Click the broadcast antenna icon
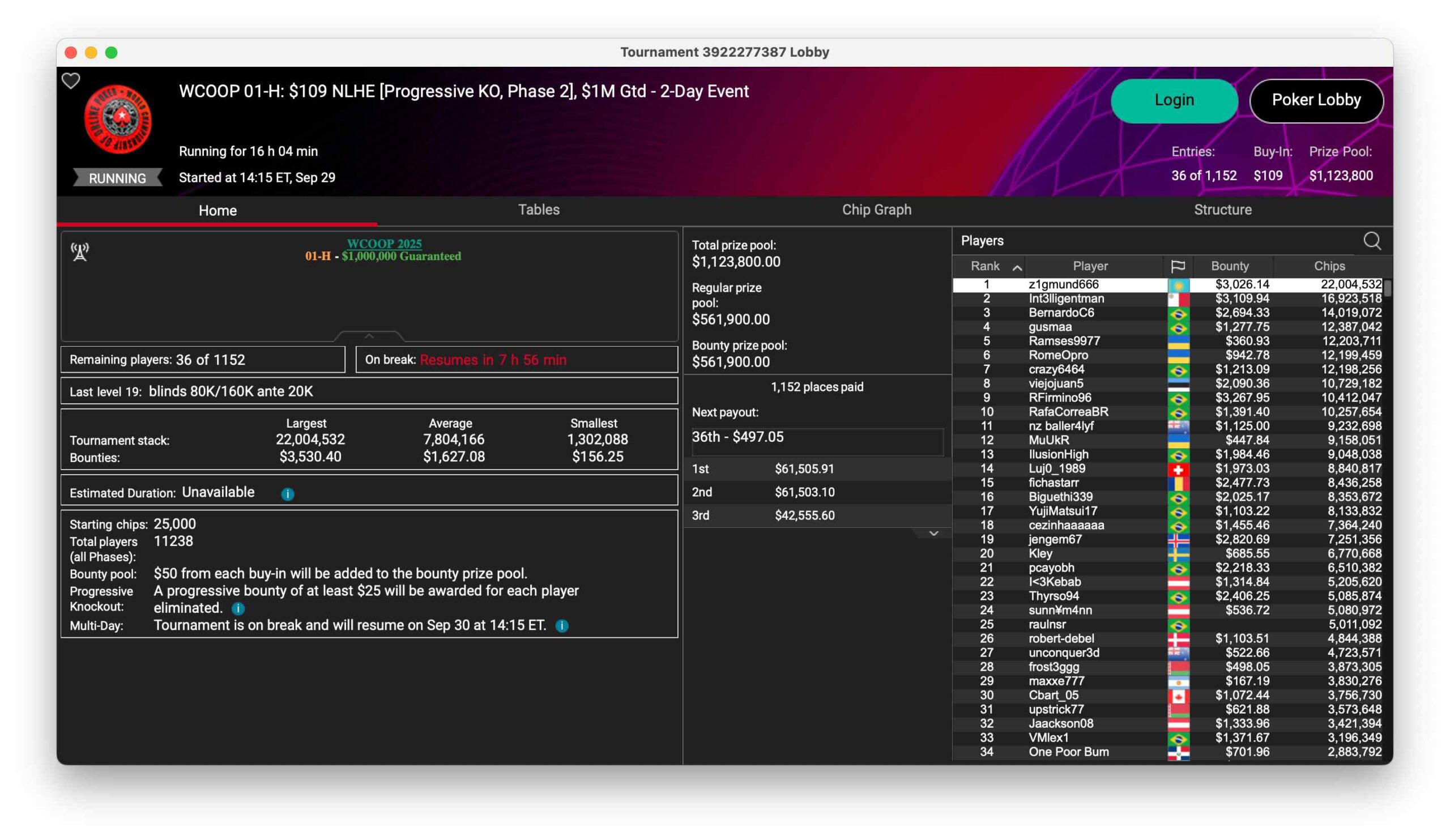Screen dimensions: 1450x840 (x=80, y=251)
